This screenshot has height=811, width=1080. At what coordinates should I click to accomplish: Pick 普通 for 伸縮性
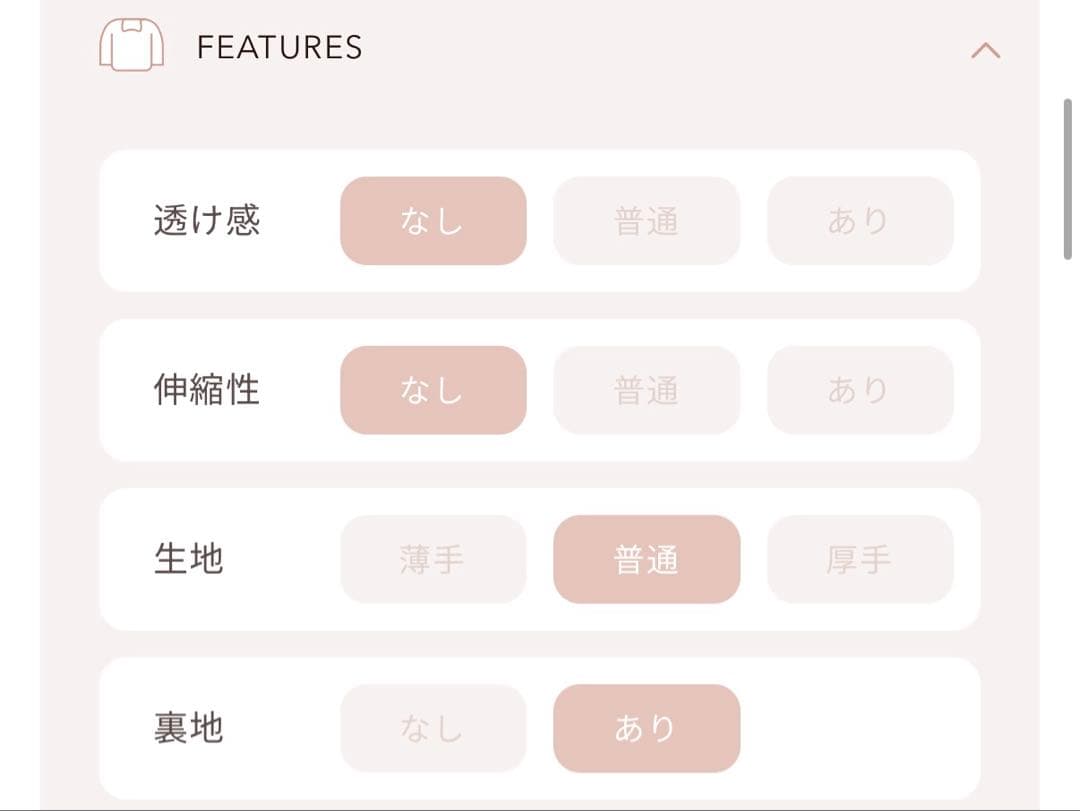647,390
